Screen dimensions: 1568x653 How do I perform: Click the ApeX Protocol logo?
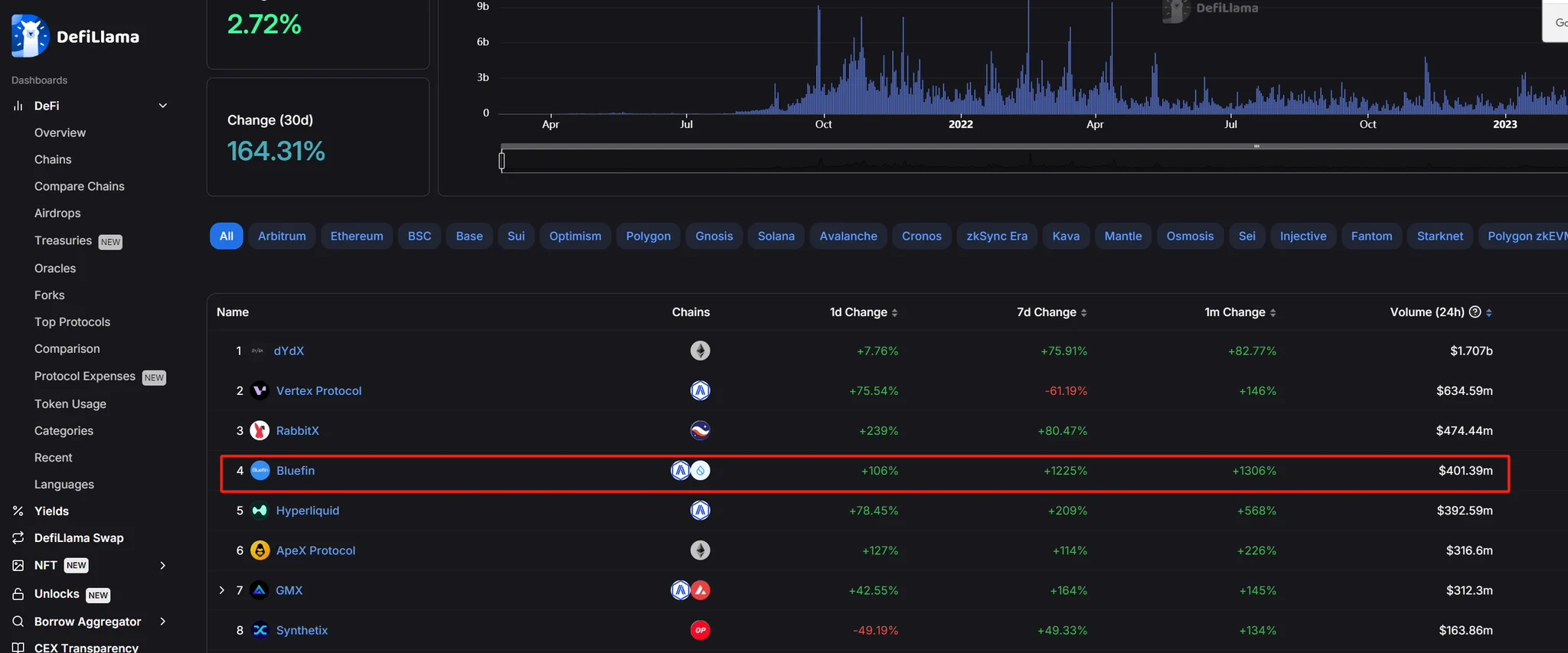[260, 550]
